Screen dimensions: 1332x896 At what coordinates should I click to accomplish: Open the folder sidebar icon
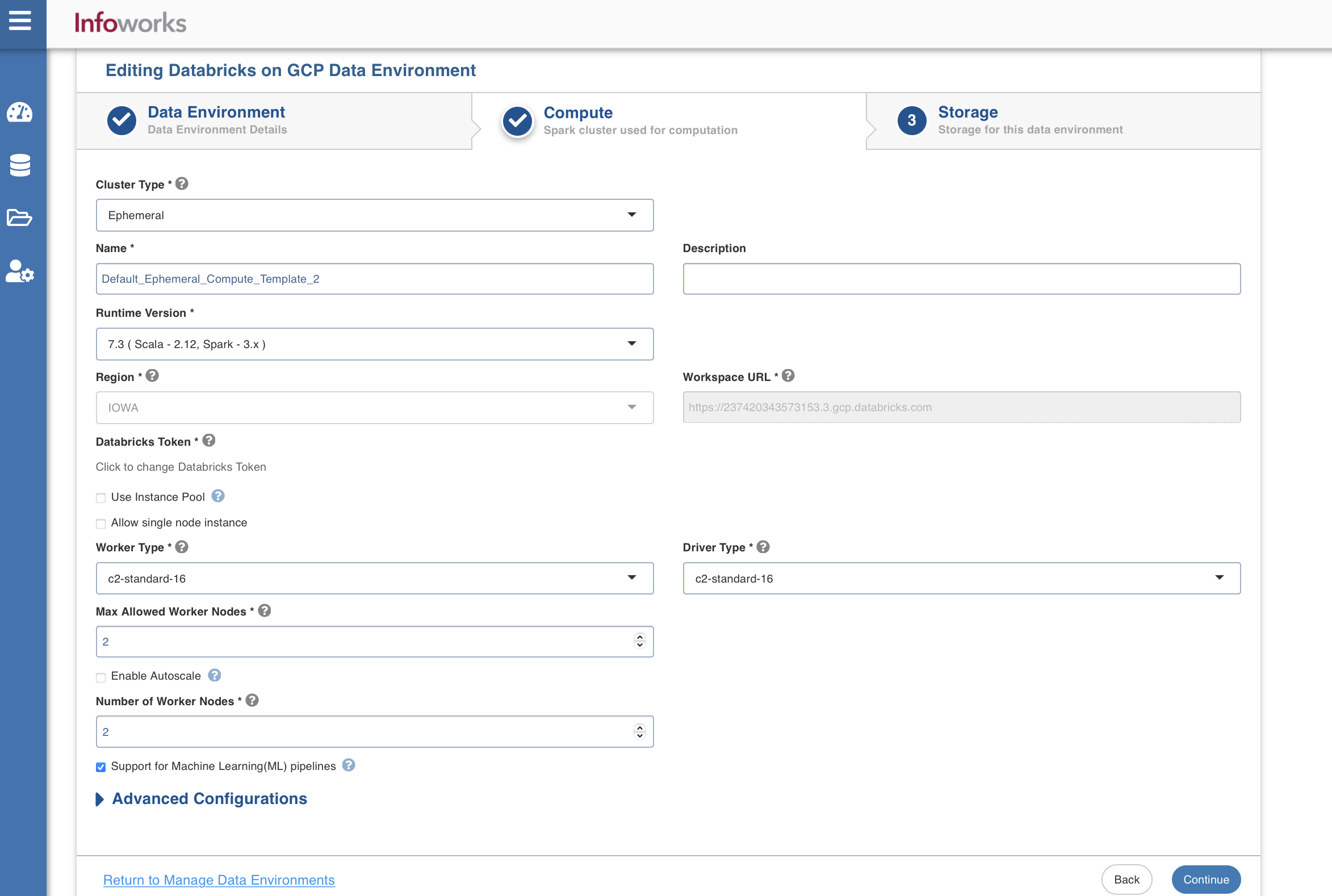point(19,217)
